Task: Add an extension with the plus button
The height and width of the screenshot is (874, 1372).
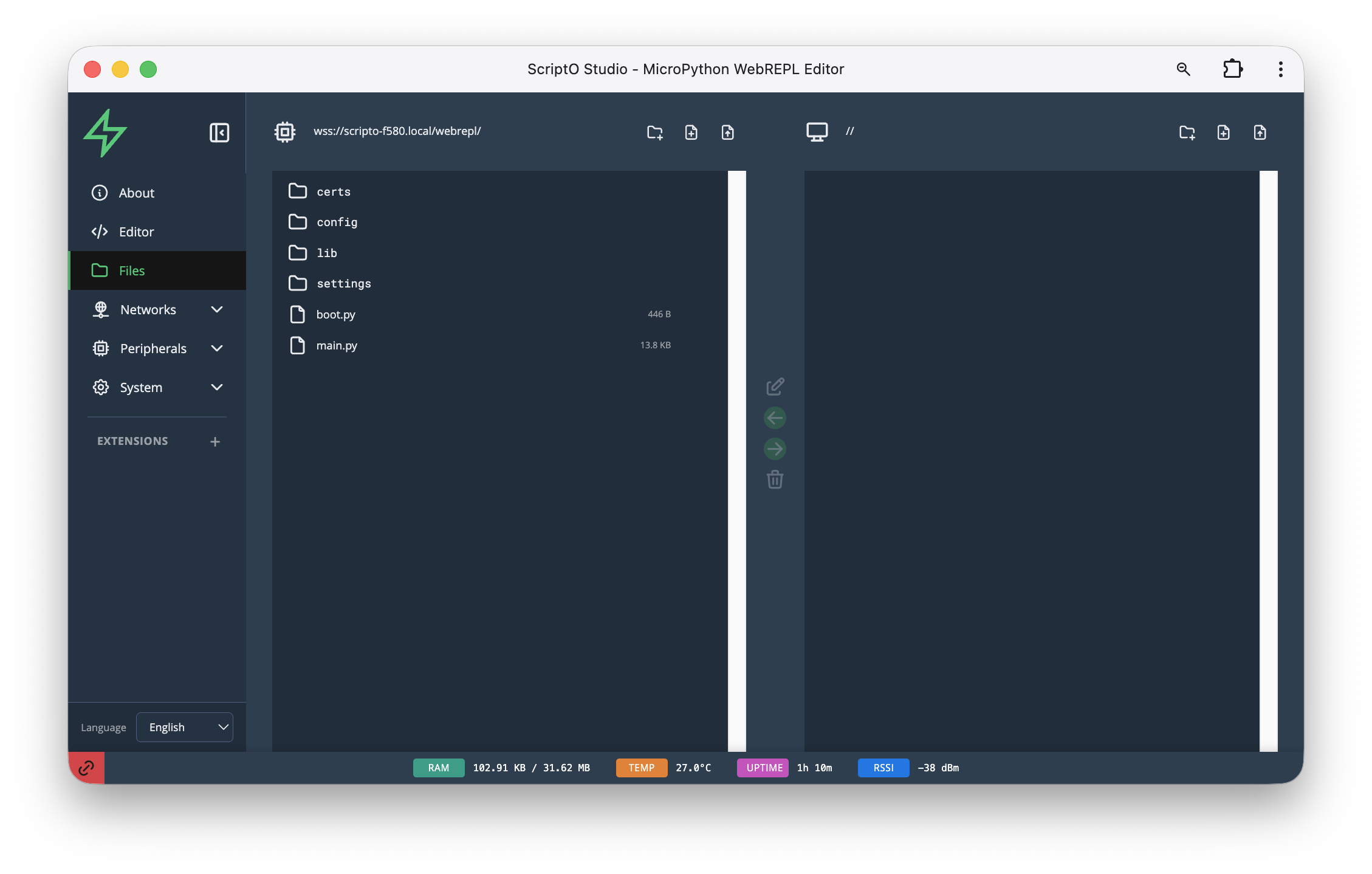Action: 215,441
